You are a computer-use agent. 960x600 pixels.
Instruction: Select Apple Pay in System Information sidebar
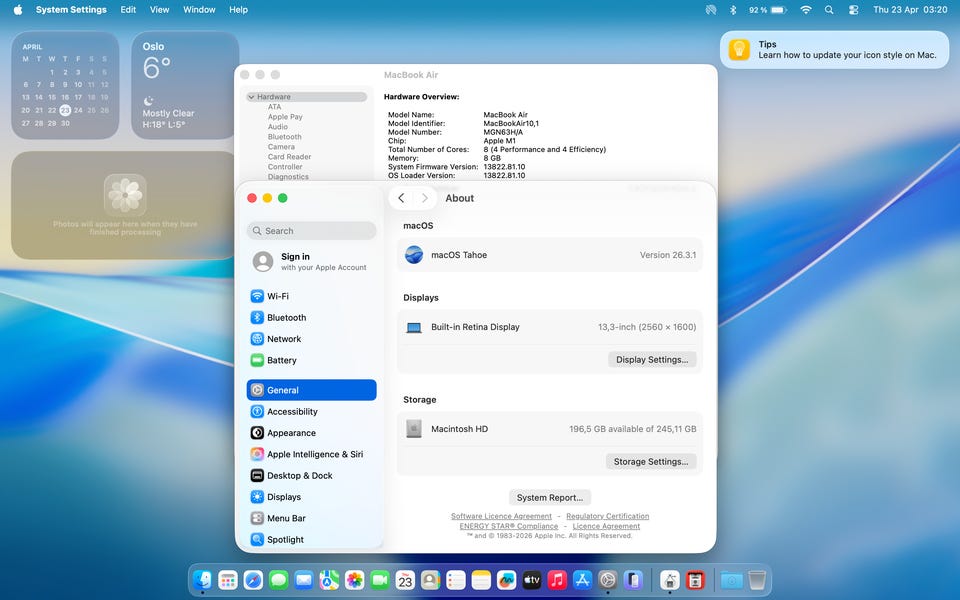[x=285, y=116]
